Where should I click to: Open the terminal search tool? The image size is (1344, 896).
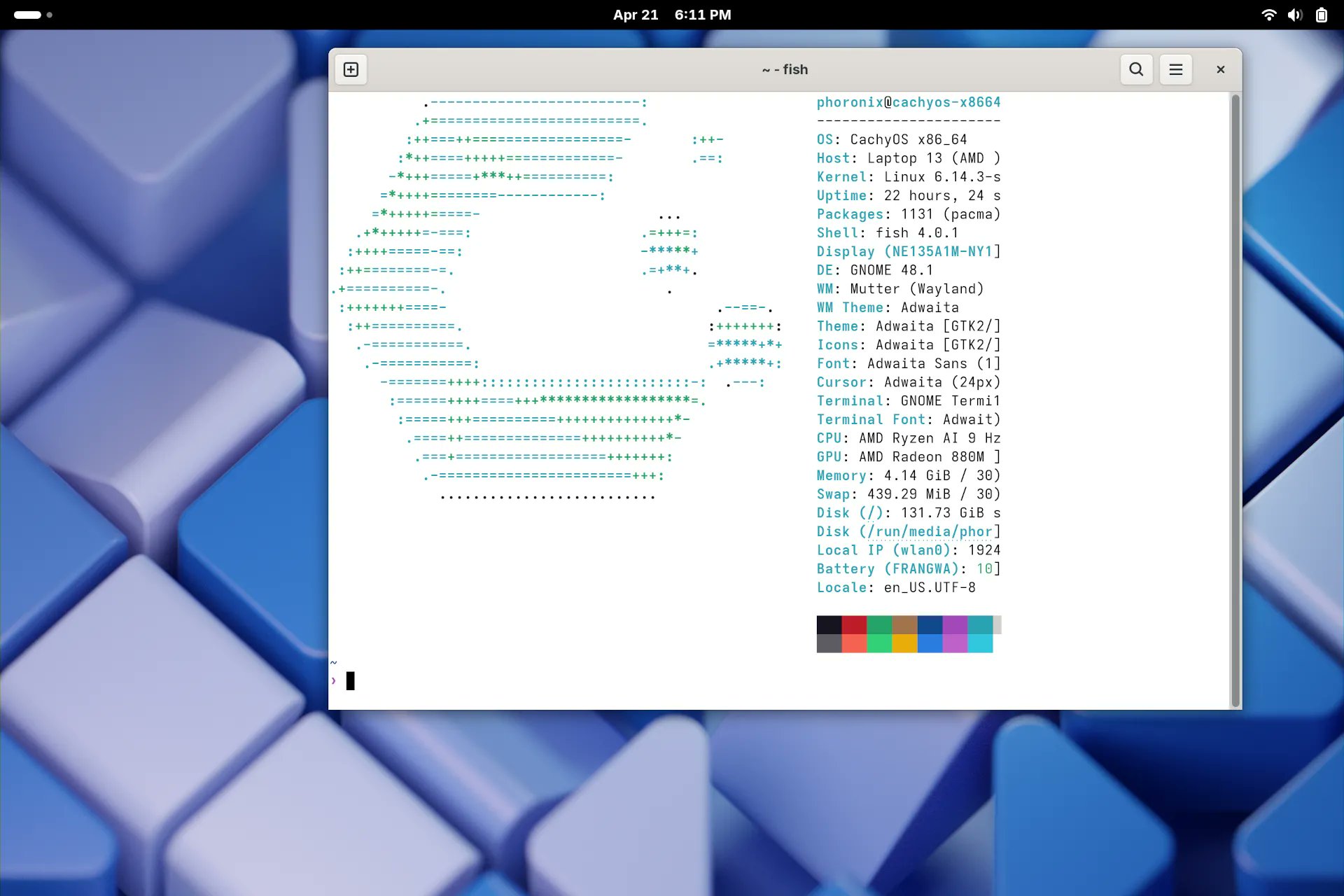[1136, 69]
